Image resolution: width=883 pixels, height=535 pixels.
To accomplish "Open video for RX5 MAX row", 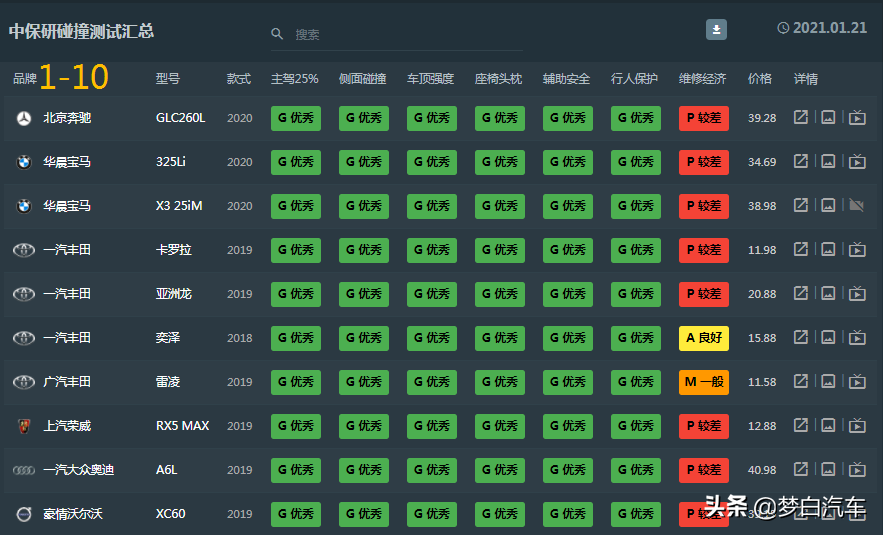I will coord(857,425).
